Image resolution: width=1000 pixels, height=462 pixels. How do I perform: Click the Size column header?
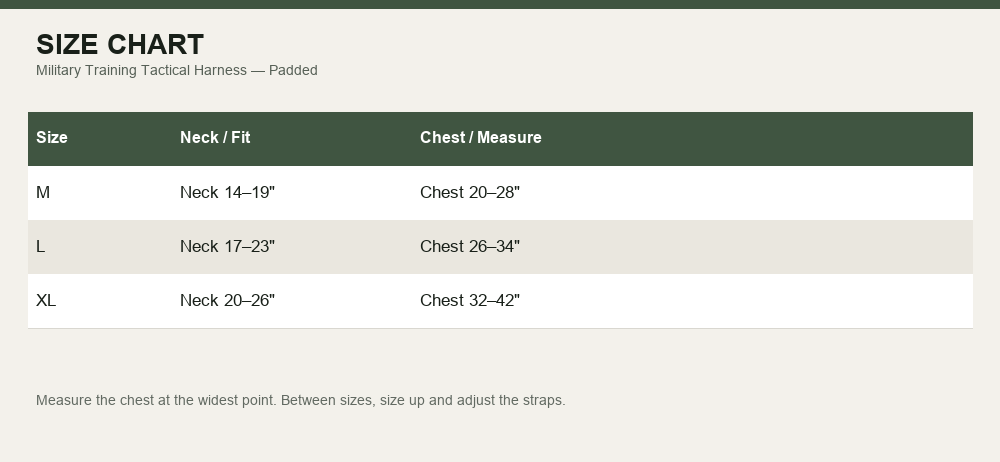(52, 137)
